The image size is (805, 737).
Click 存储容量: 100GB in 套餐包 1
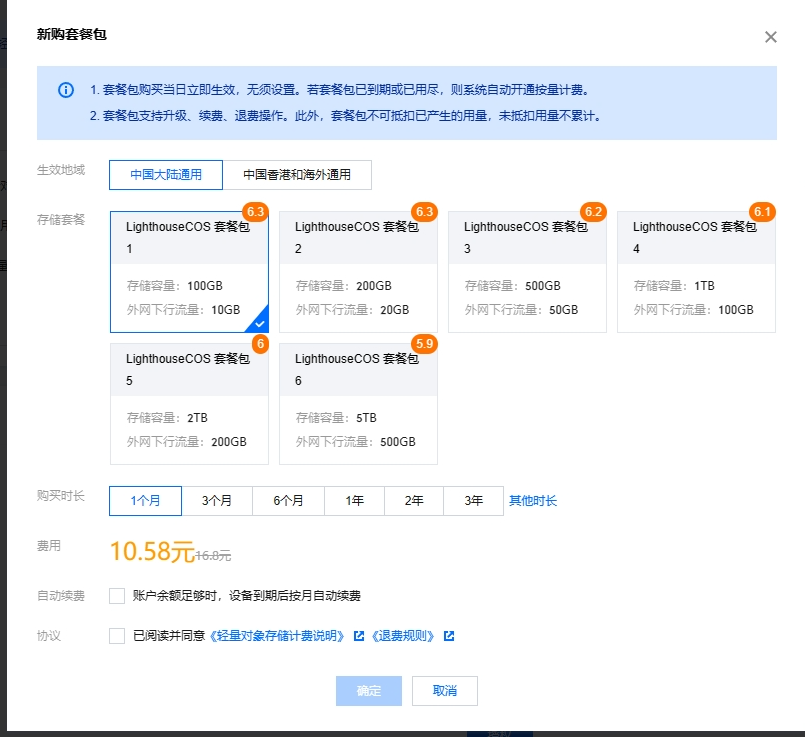click(x=175, y=286)
